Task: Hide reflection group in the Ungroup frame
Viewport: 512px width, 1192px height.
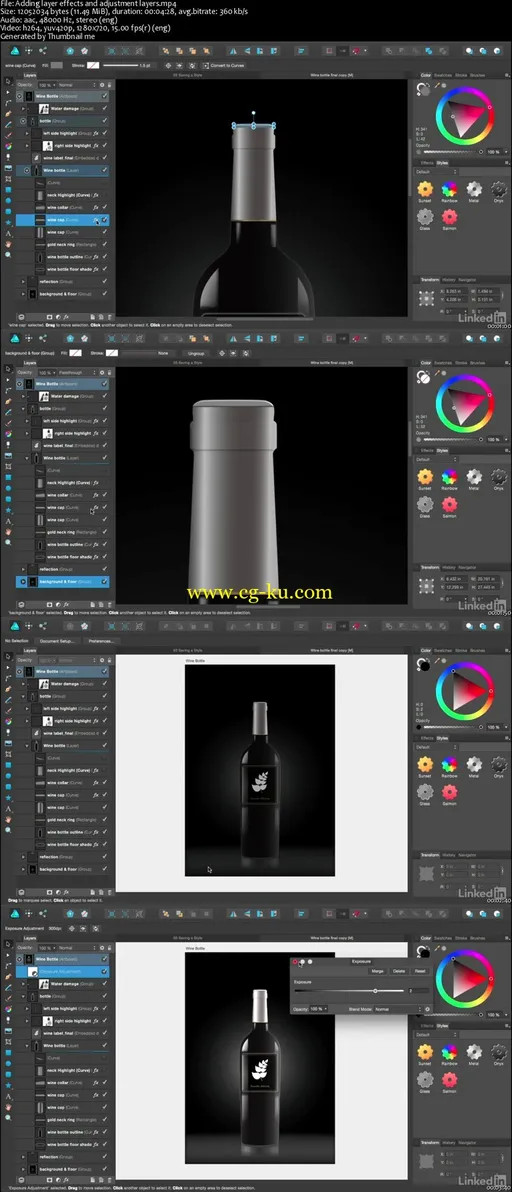Action: pos(104,569)
